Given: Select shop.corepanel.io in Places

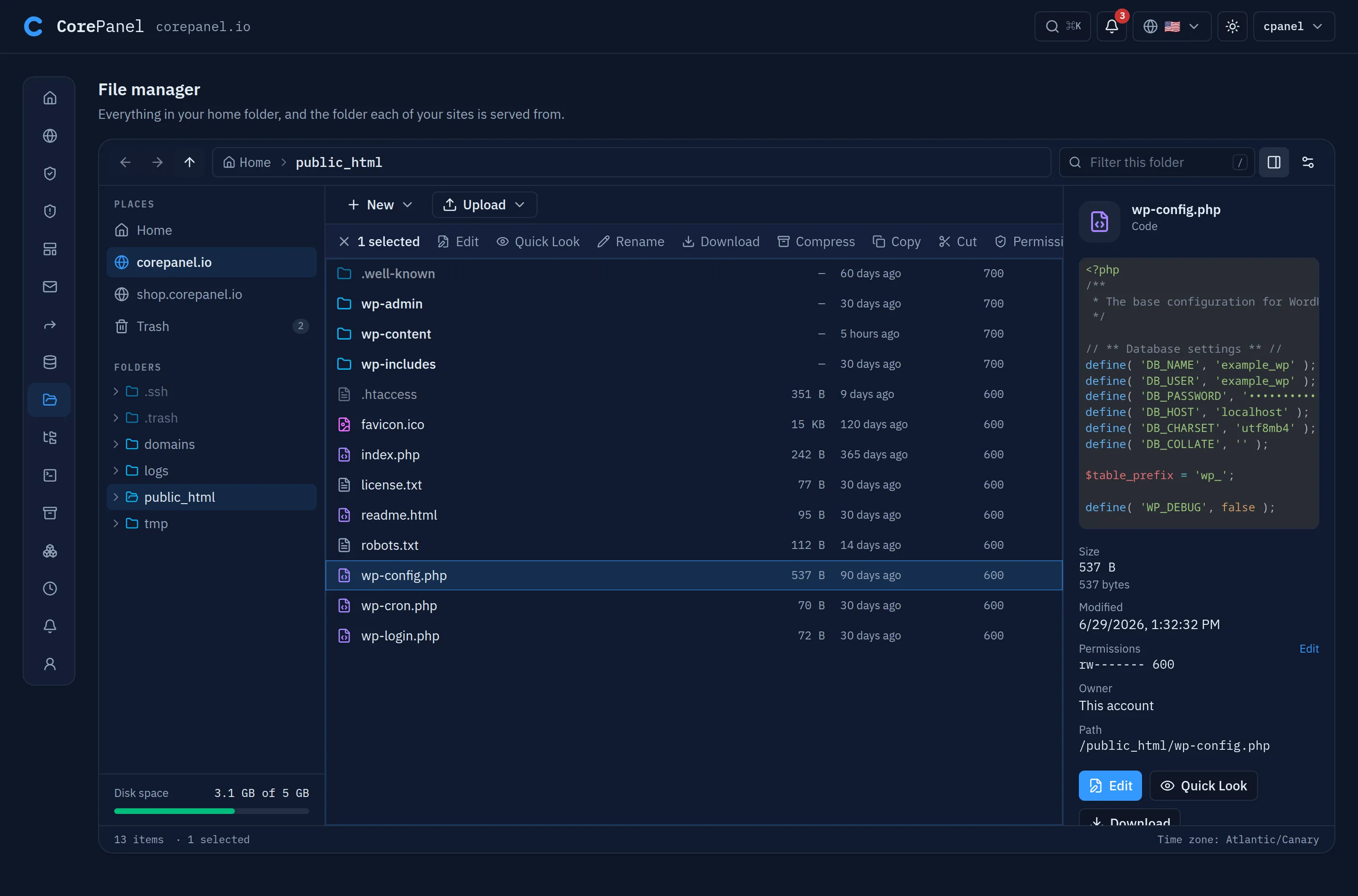Looking at the screenshot, I should (x=211, y=294).
